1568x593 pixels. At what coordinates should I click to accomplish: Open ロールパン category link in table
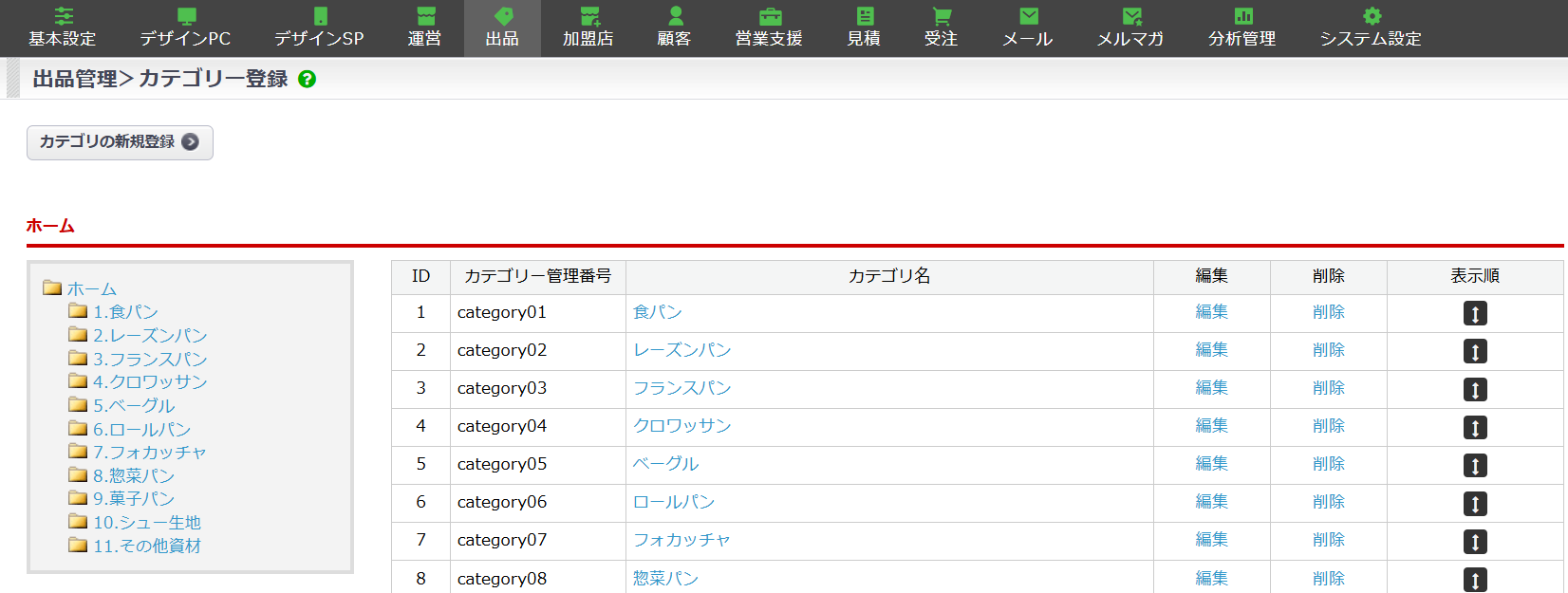(674, 502)
